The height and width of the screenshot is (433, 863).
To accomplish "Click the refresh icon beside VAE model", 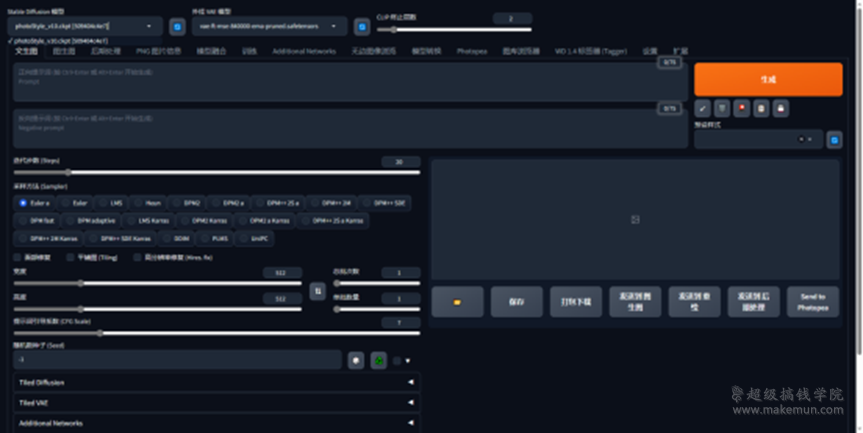I will pos(362,26).
